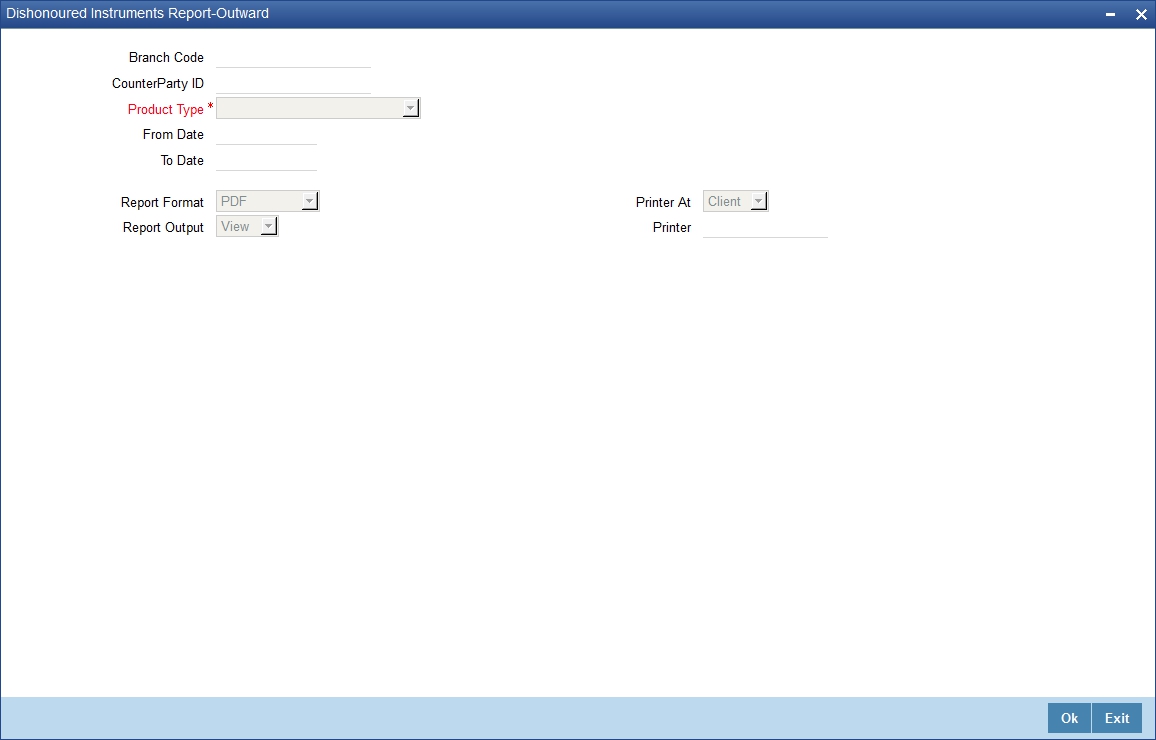Open the Report Output View dropdown
The width and height of the screenshot is (1156, 740).
247,226
